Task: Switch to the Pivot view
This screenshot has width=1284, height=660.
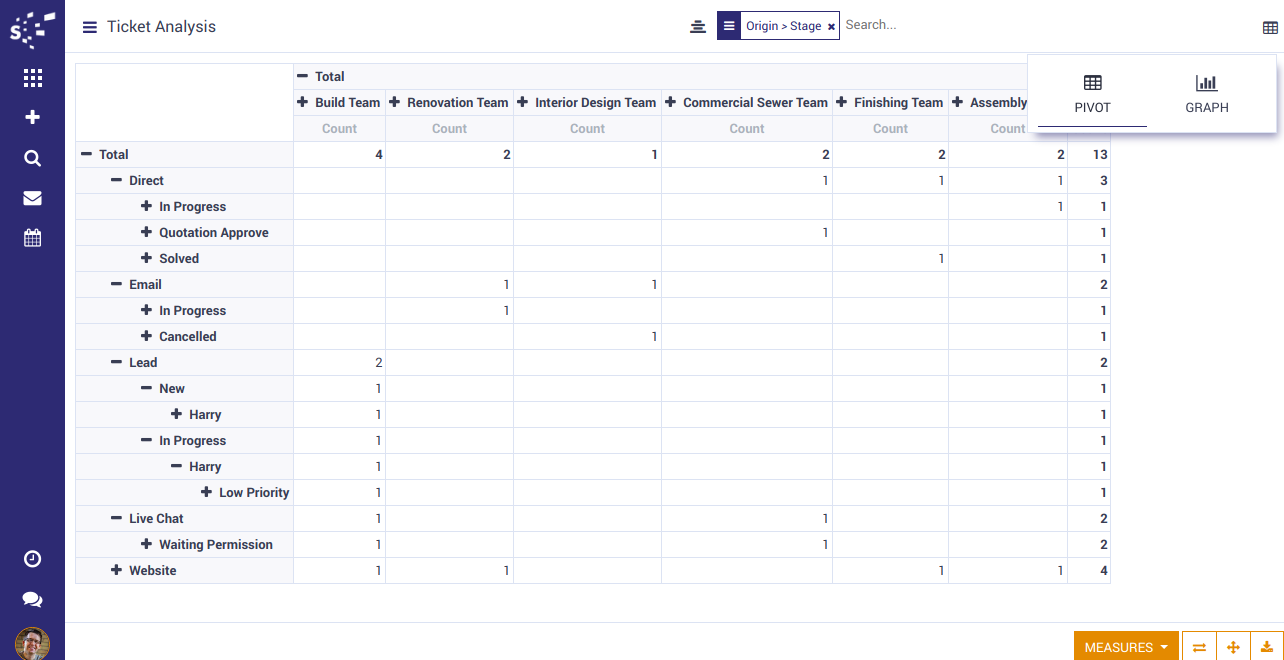Action: [x=1092, y=95]
